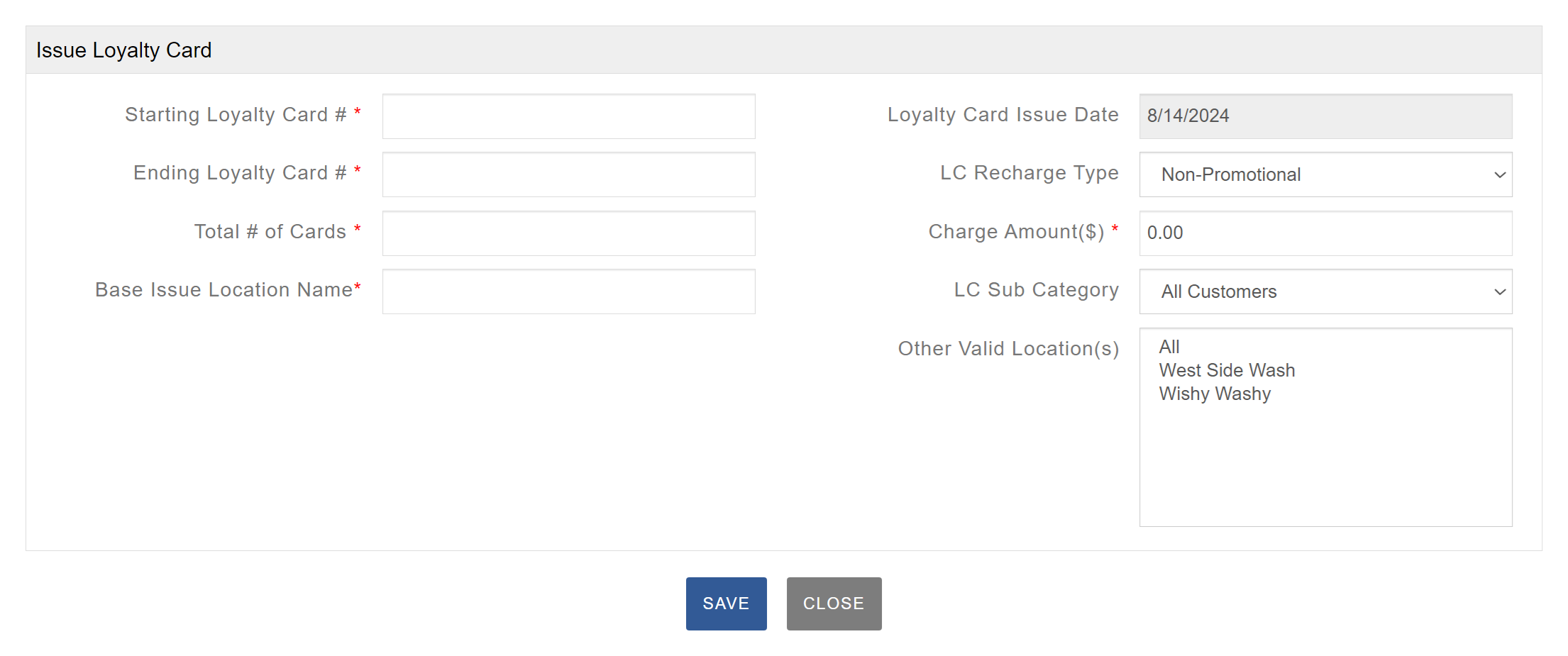Click the Total # of Cards input box
The height and width of the screenshot is (656, 1568).
click(x=568, y=233)
